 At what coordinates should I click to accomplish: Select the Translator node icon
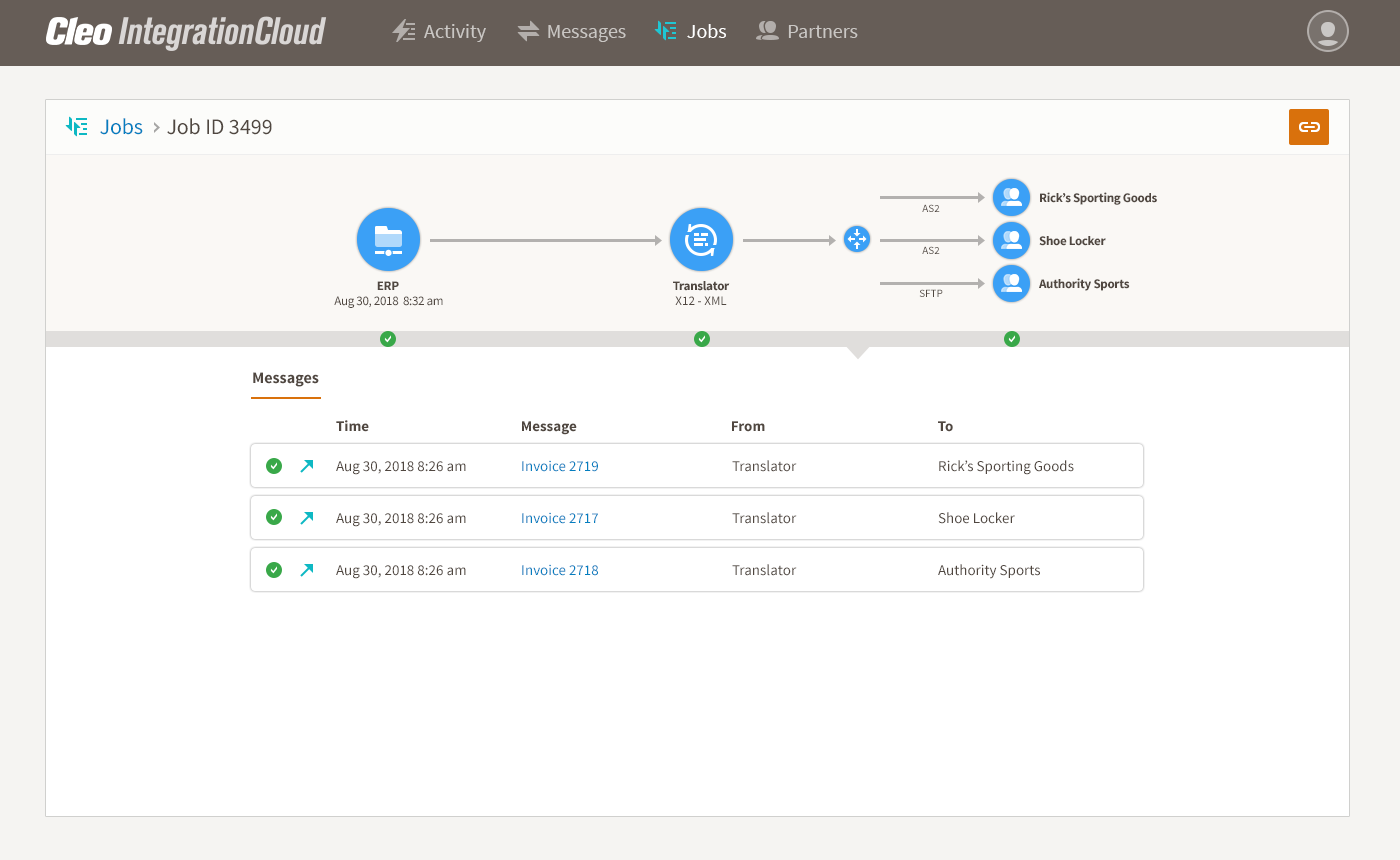[702, 240]
